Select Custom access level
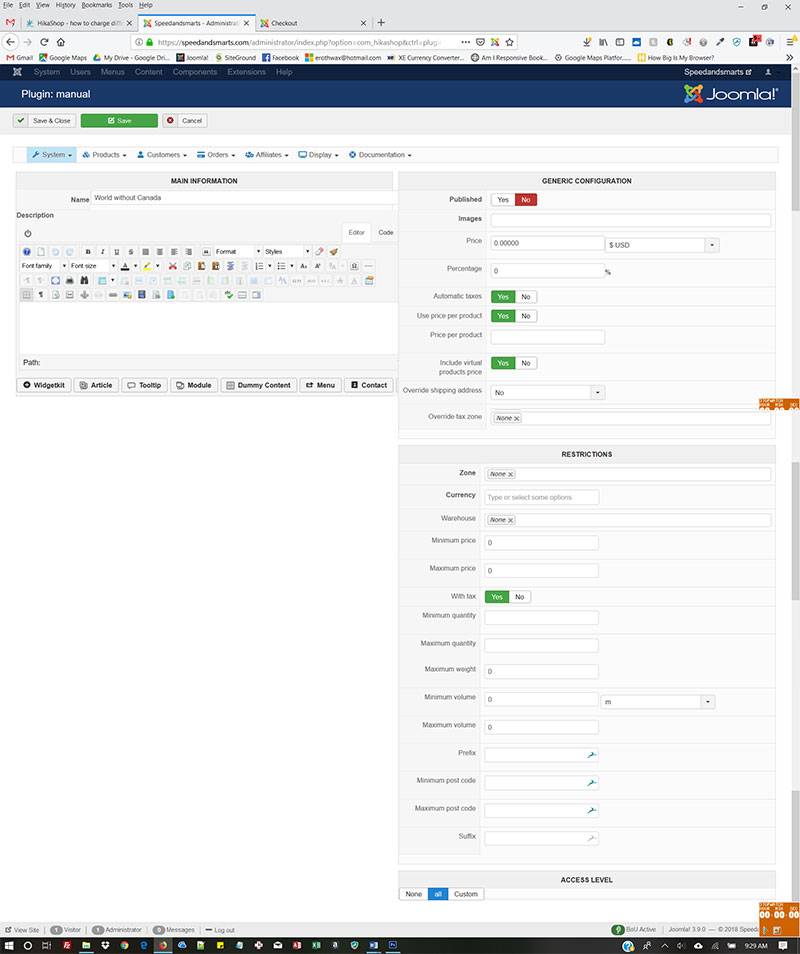 466,894
